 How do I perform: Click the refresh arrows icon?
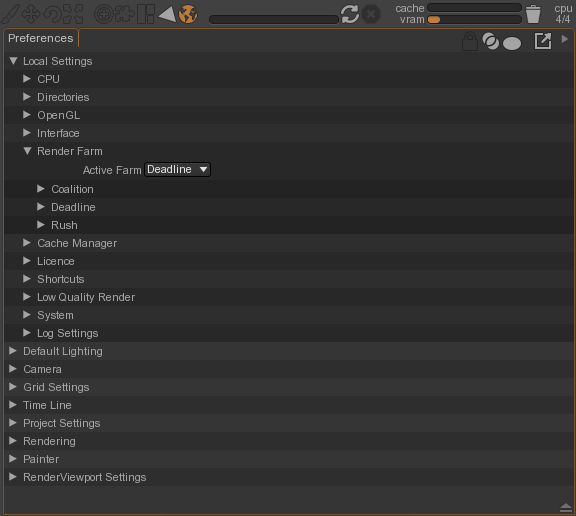pos(350,14)
